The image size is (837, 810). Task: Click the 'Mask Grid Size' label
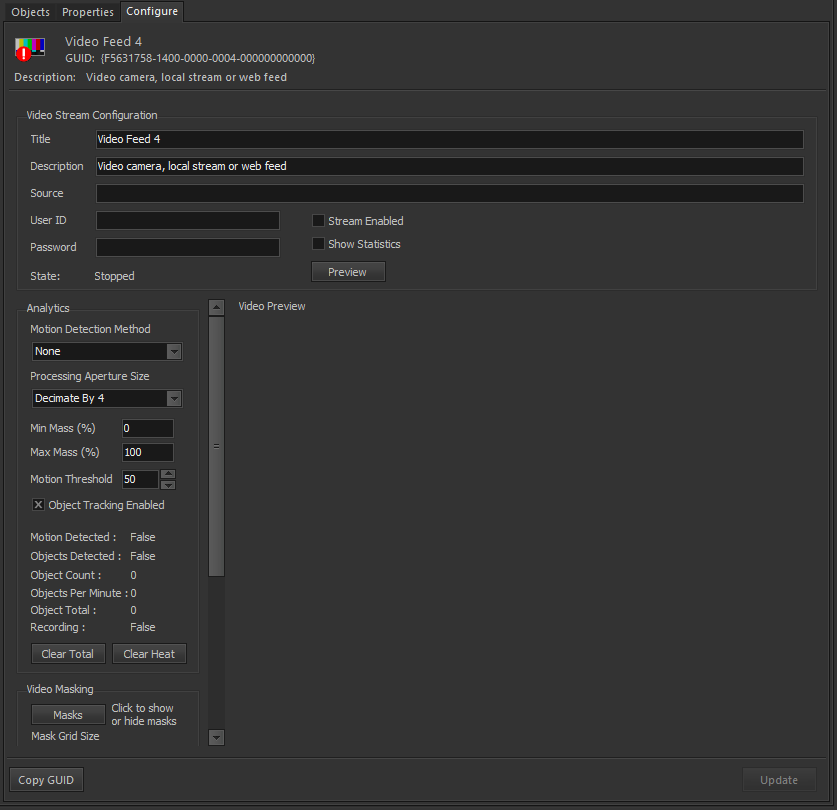click(65, 736)
